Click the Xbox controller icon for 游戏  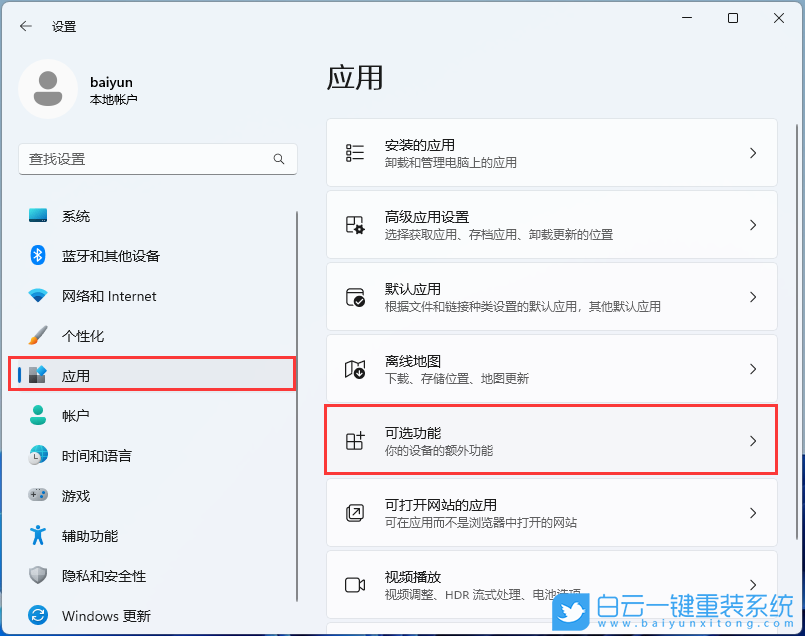(39, 496)
